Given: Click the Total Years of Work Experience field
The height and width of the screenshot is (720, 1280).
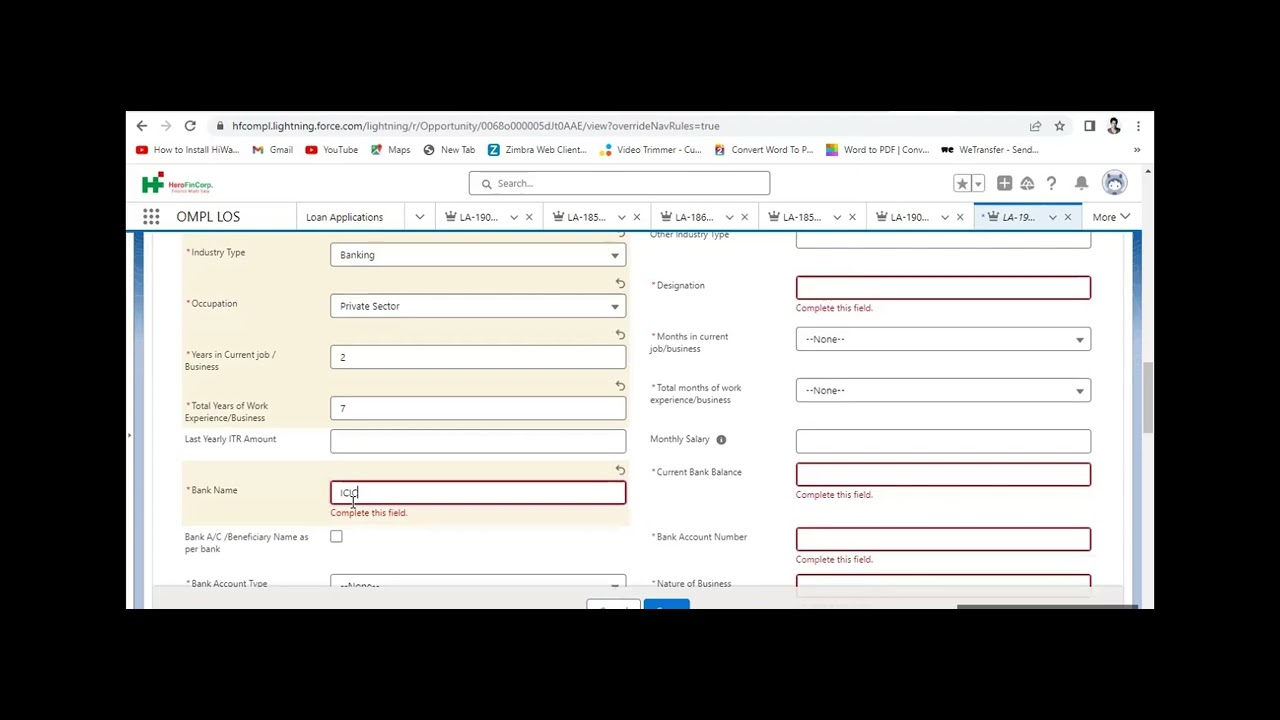Looking at the screenshot, I should pyautogui.click(x=478, y=408).
